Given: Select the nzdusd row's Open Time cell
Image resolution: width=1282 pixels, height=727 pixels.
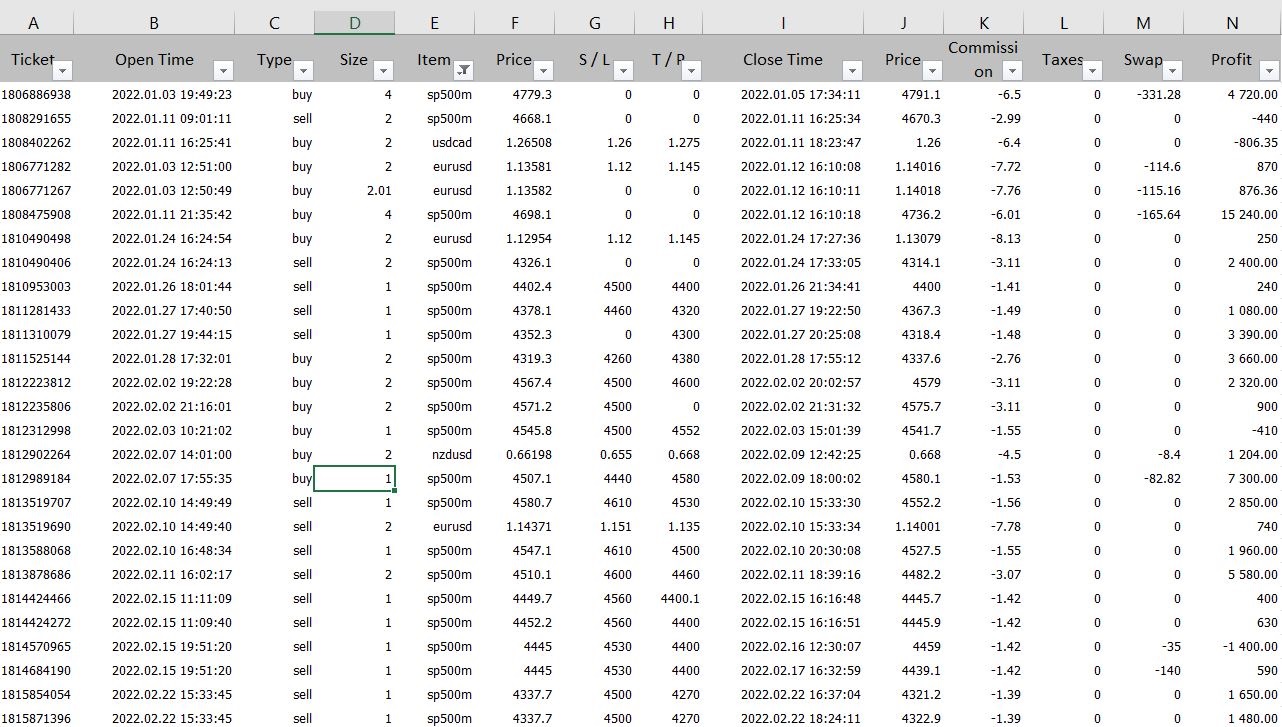Looking at the screenshot, I should pos(154,455).
